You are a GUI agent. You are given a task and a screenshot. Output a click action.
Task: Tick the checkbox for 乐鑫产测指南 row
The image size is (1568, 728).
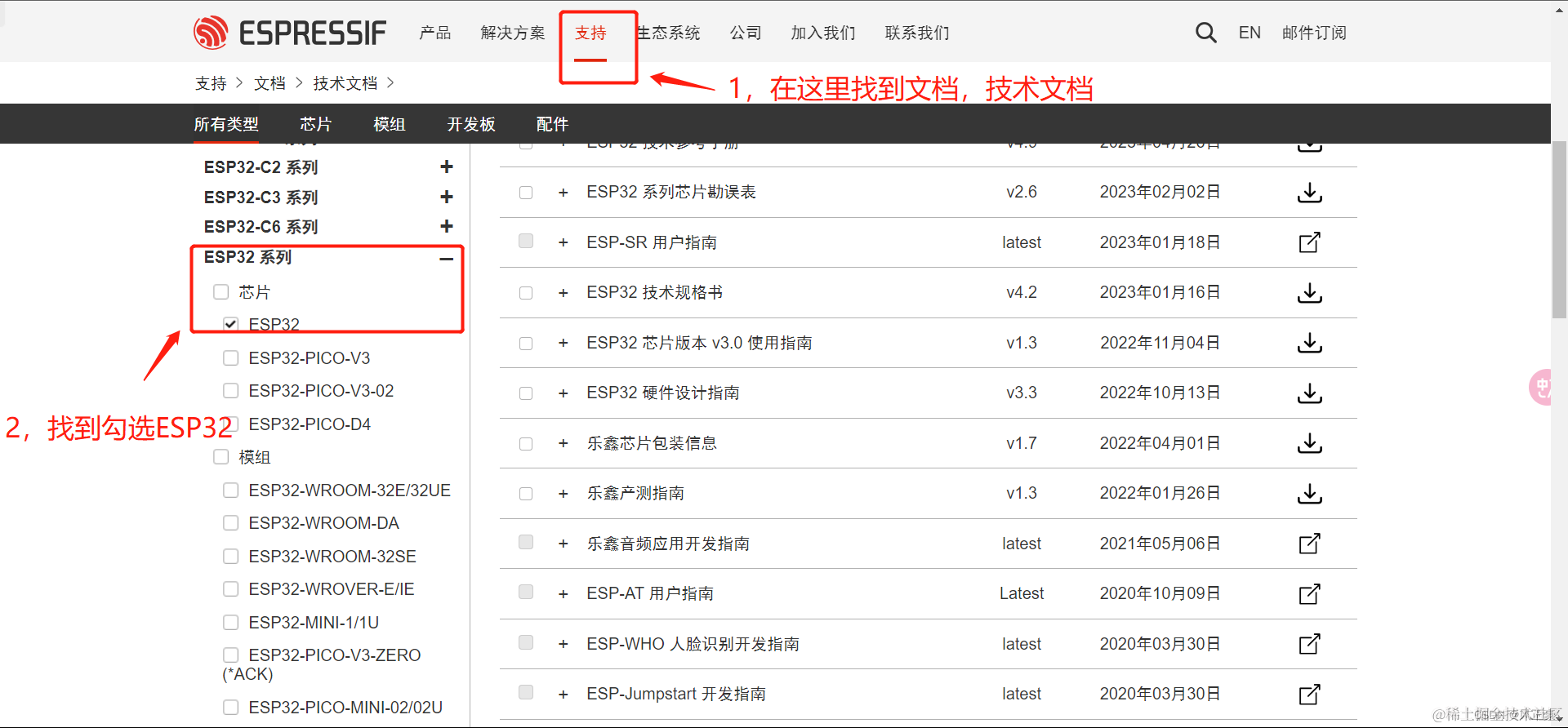(x=526, y=494)
